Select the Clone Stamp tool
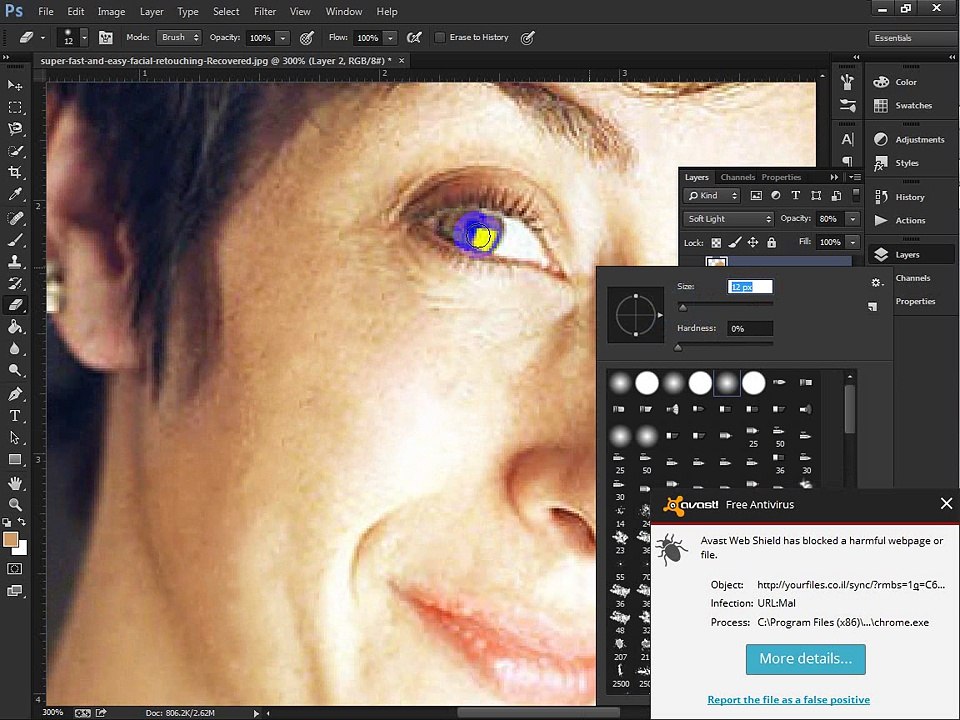960x720 pixels. 15,261
